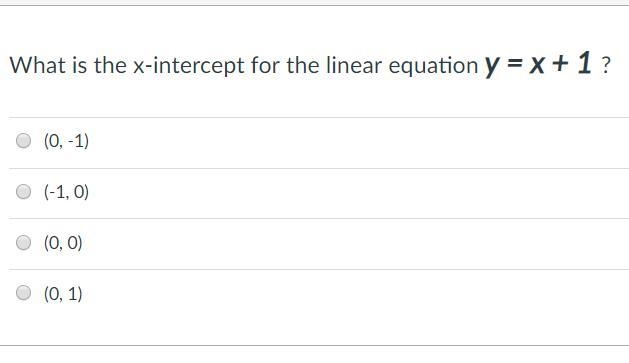Click the bold equation y = x + 1
This screenshot has height=363, width=629.
pyautogui.click(x=538, y=63)
